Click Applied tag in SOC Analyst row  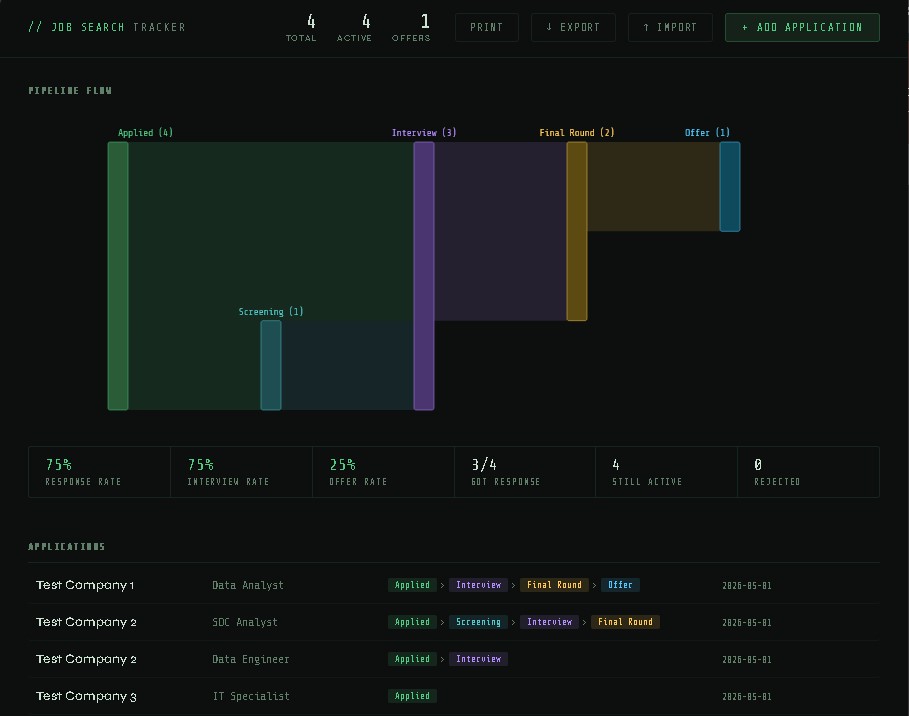(412, 622)
